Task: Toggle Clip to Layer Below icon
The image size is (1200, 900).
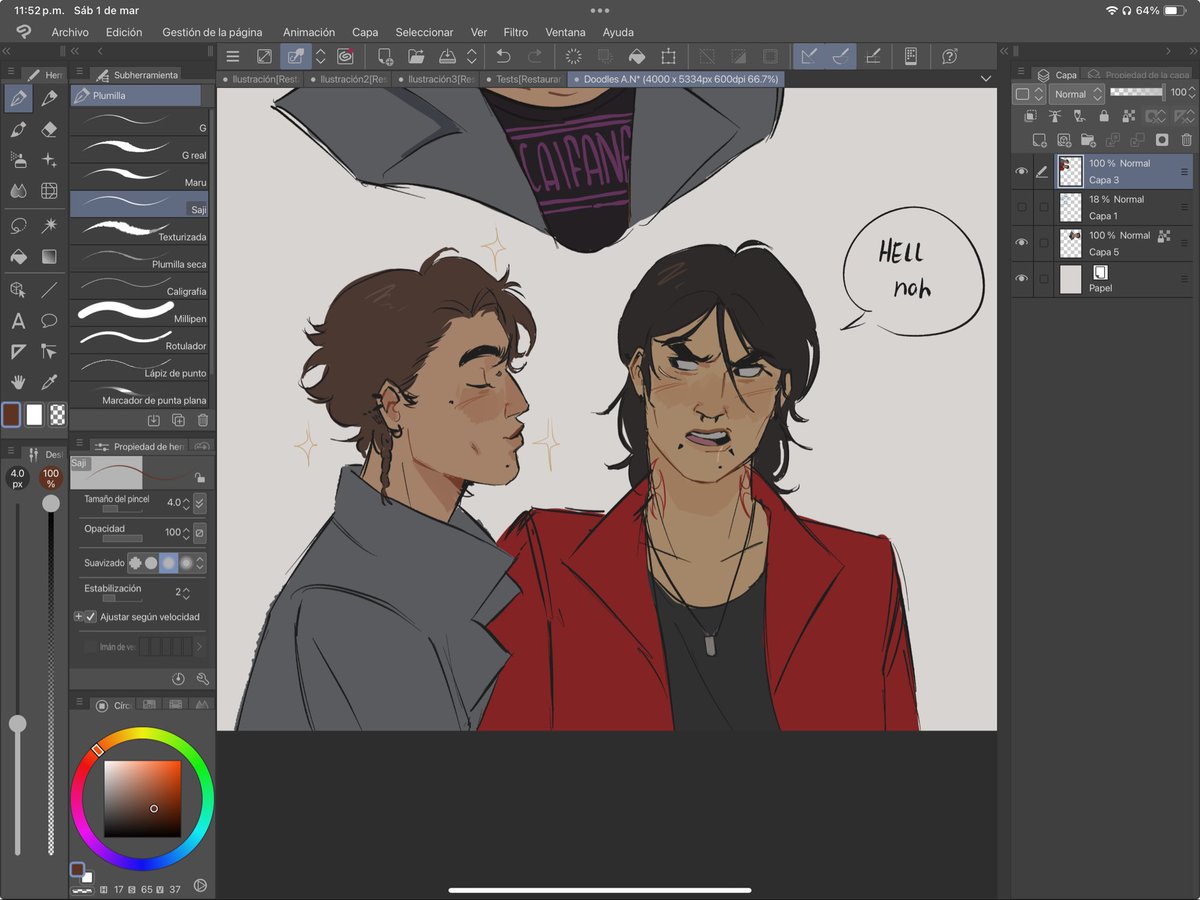Action: [1031, 116]
